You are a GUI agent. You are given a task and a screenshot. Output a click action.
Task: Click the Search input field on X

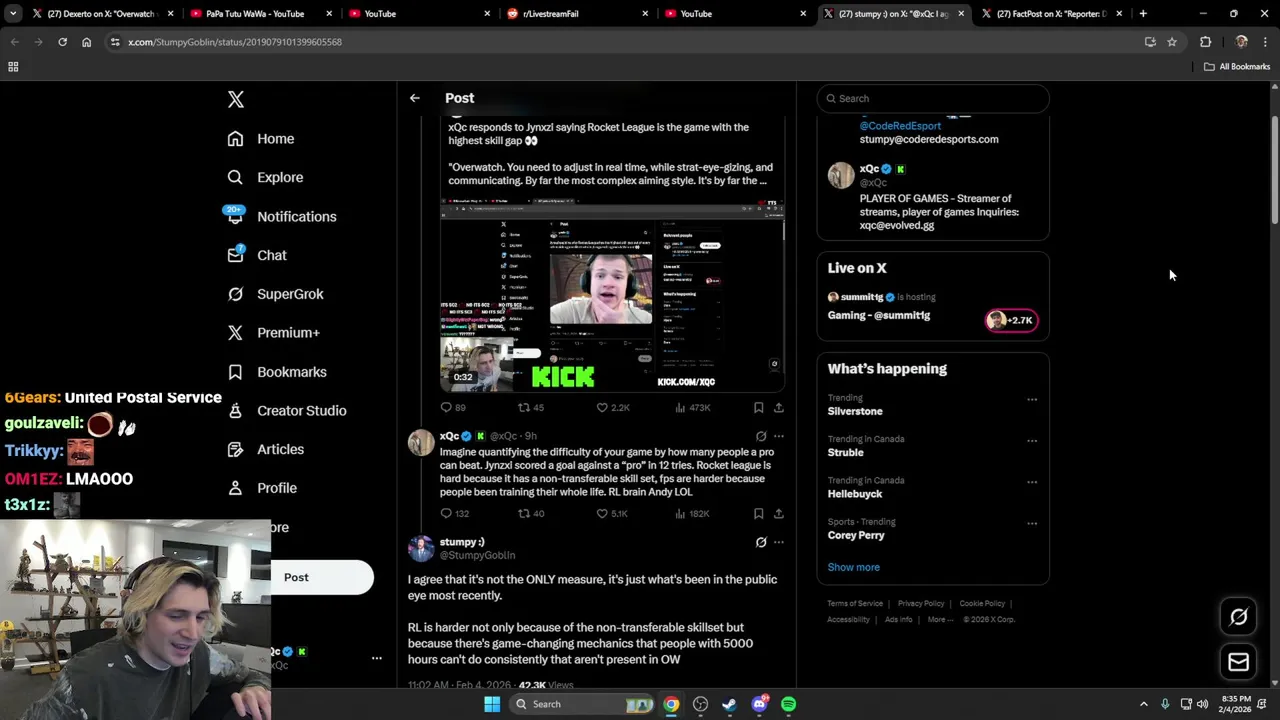(x=933, y=98)
